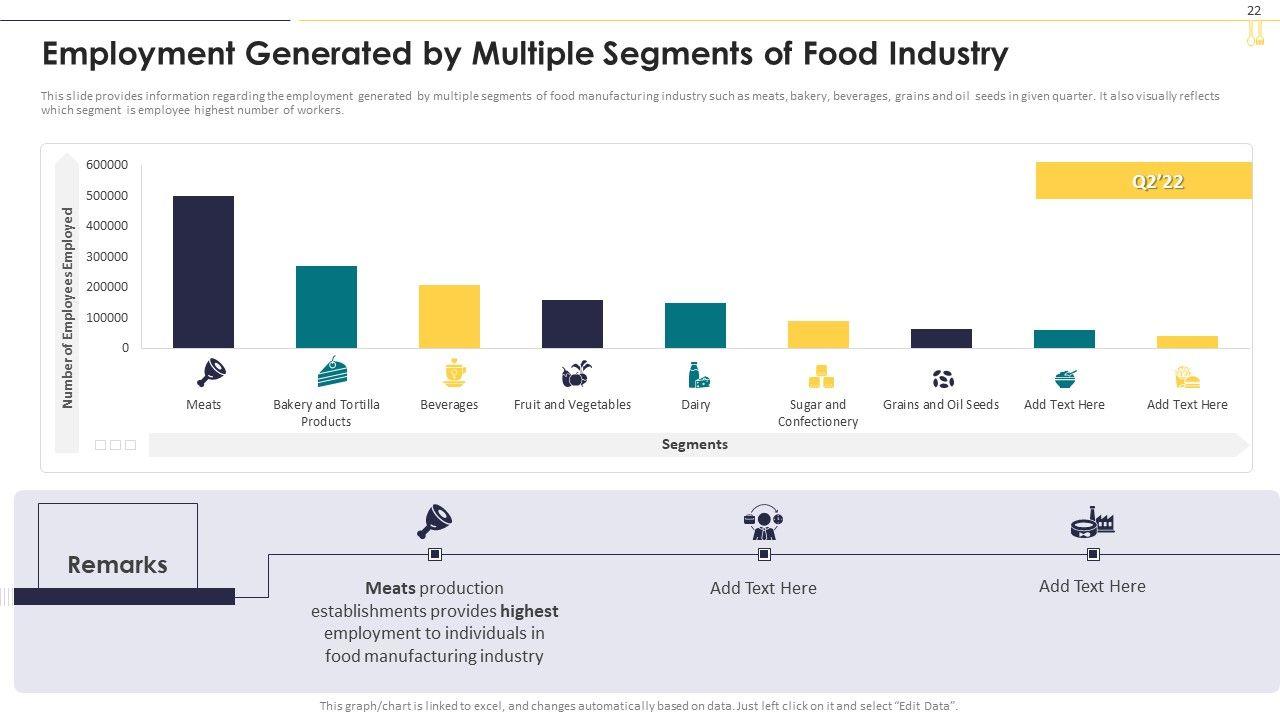Image resolution: width=1280 pixels, height=720 pixels.
Task: Select the worker icon in Remarks timeline
Action: tap(763, 522)
